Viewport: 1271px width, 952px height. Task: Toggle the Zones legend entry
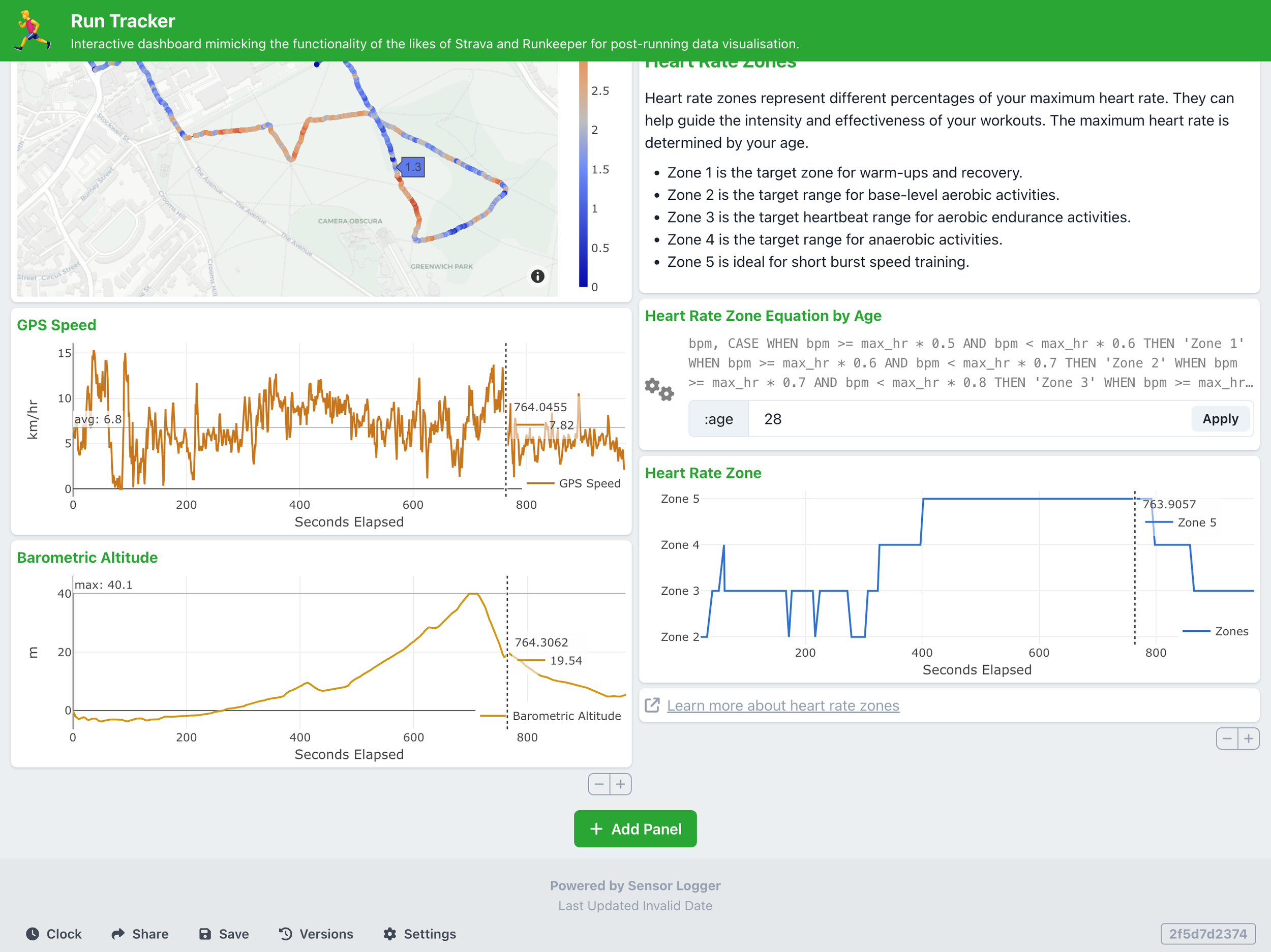click(1230, 631)
